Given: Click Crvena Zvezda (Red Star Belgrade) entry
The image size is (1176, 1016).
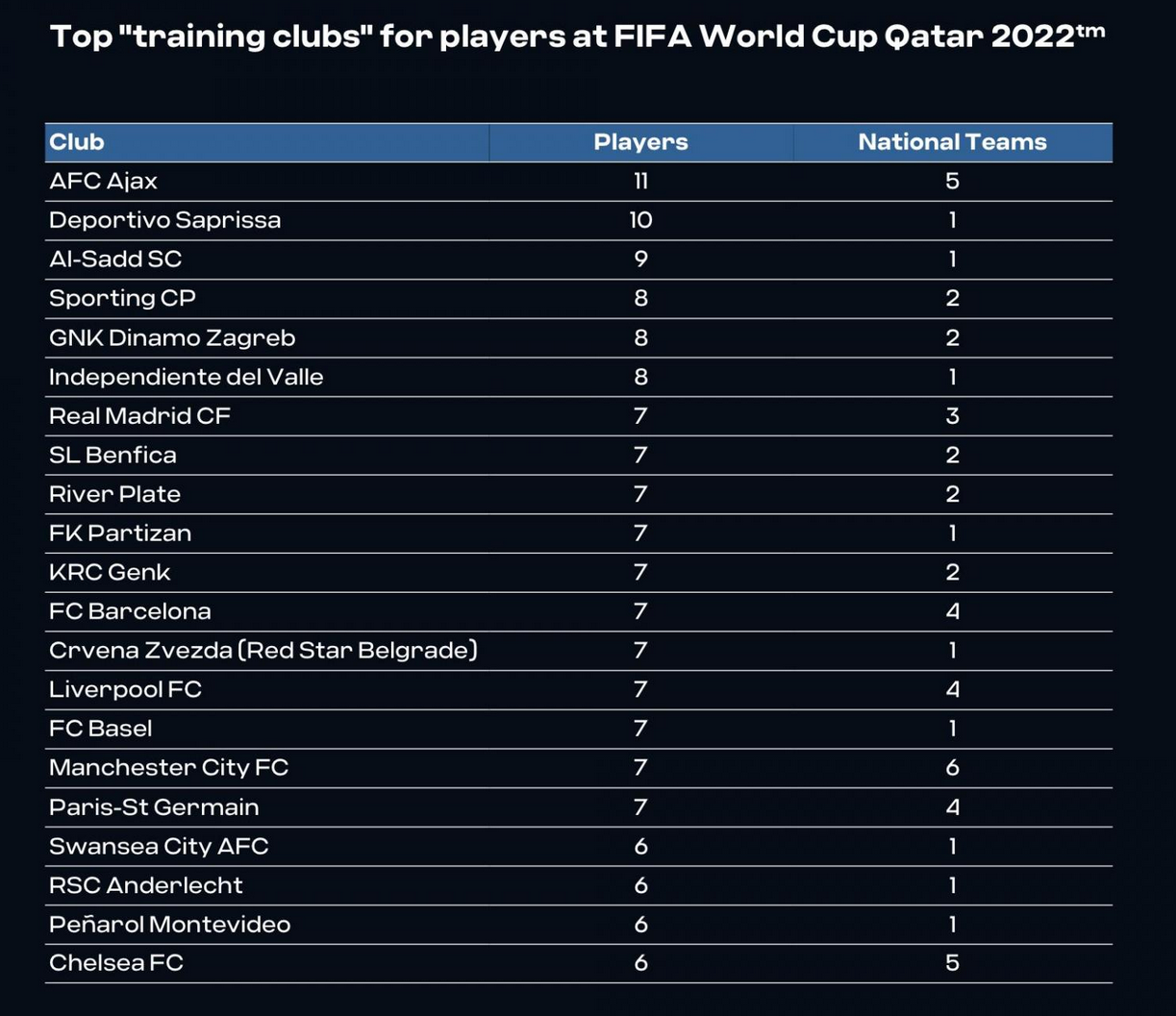Looking at the screenshot, I should click(x=263, y=651).
